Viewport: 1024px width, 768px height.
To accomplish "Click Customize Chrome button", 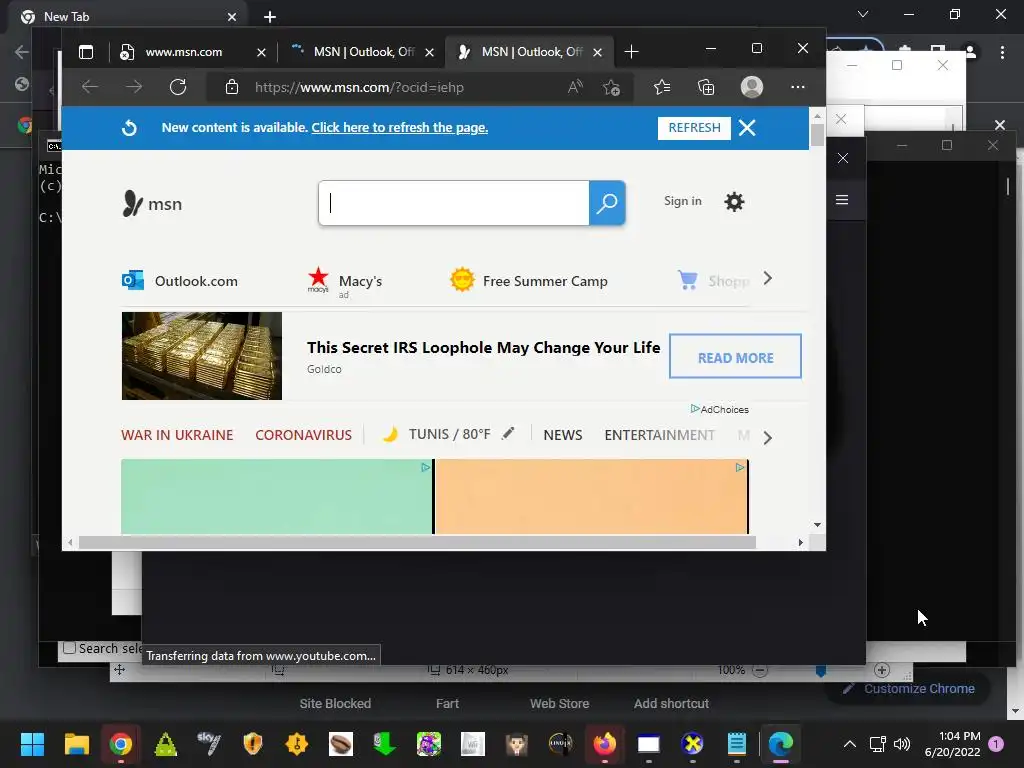I will pyautogui.click(x=908, y=689).
